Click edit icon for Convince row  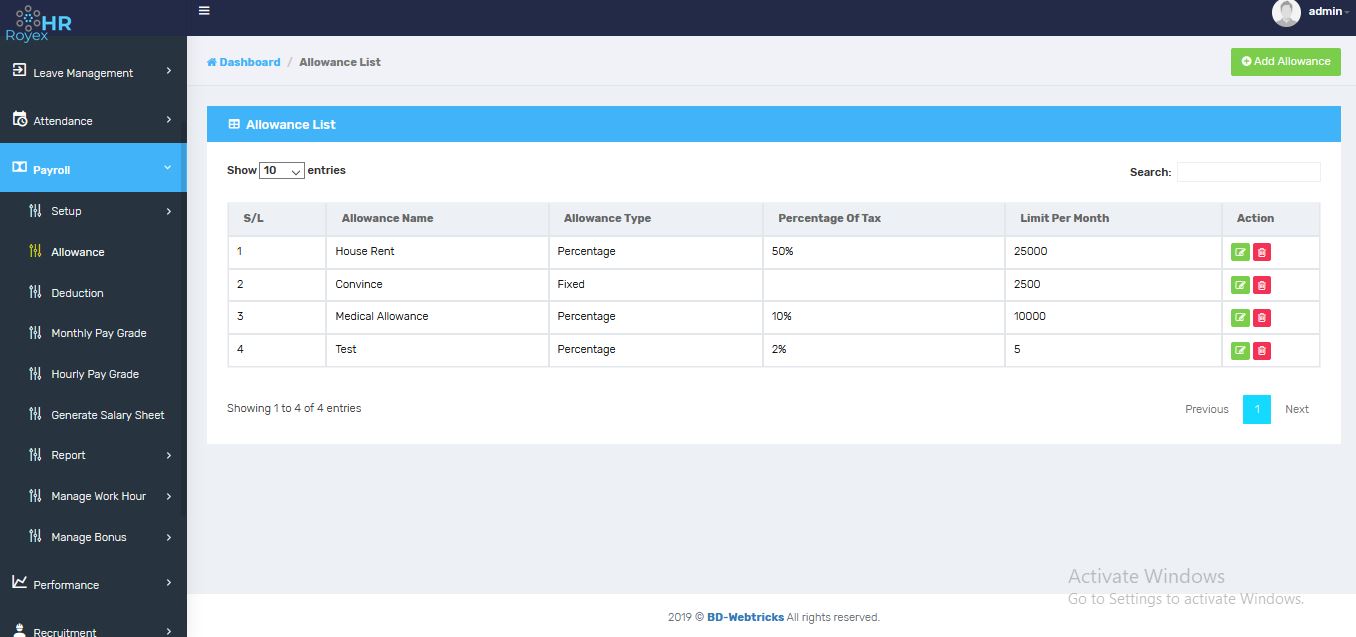pos(1240,285)
